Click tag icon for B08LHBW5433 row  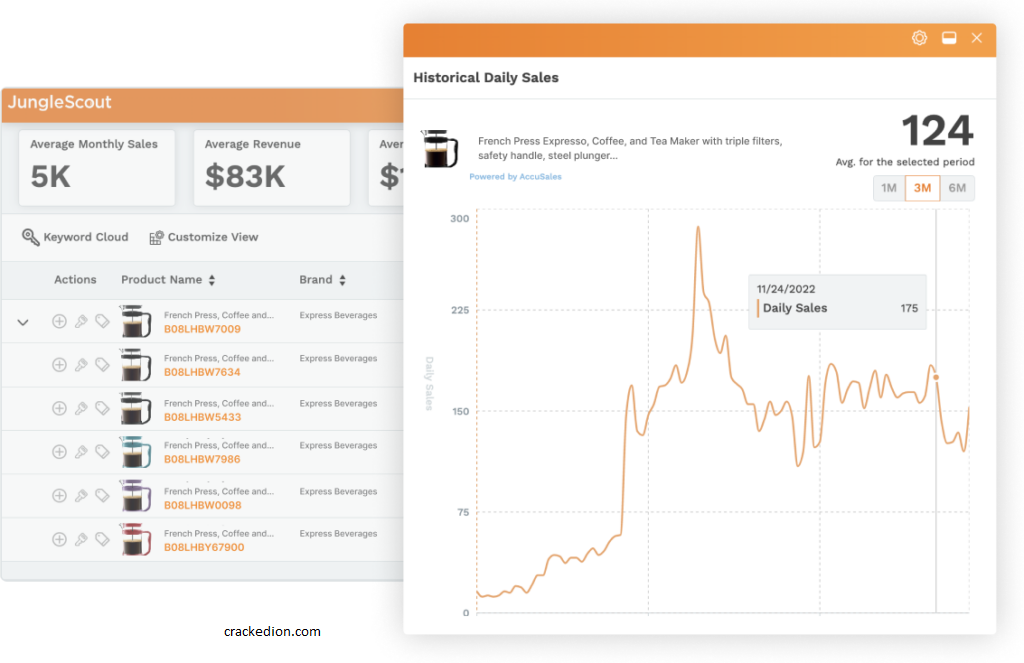(103, 408)
